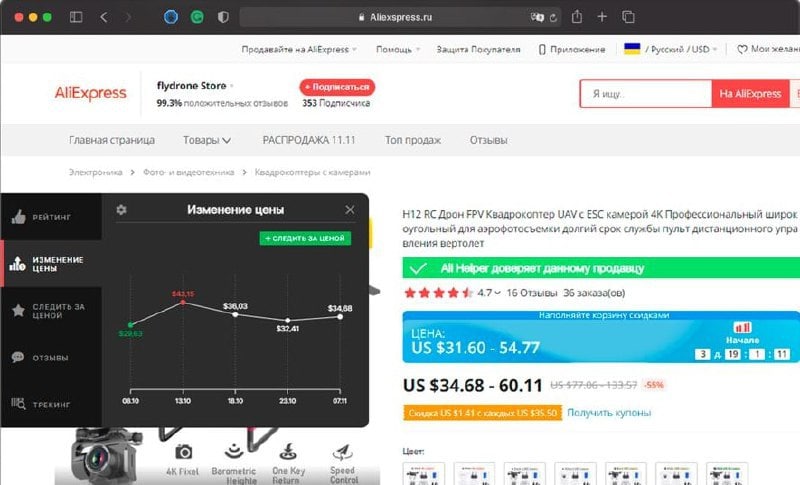800x485 pixels.
Task: Choose the third color variant thumbnail
Action: pos(524,474)
